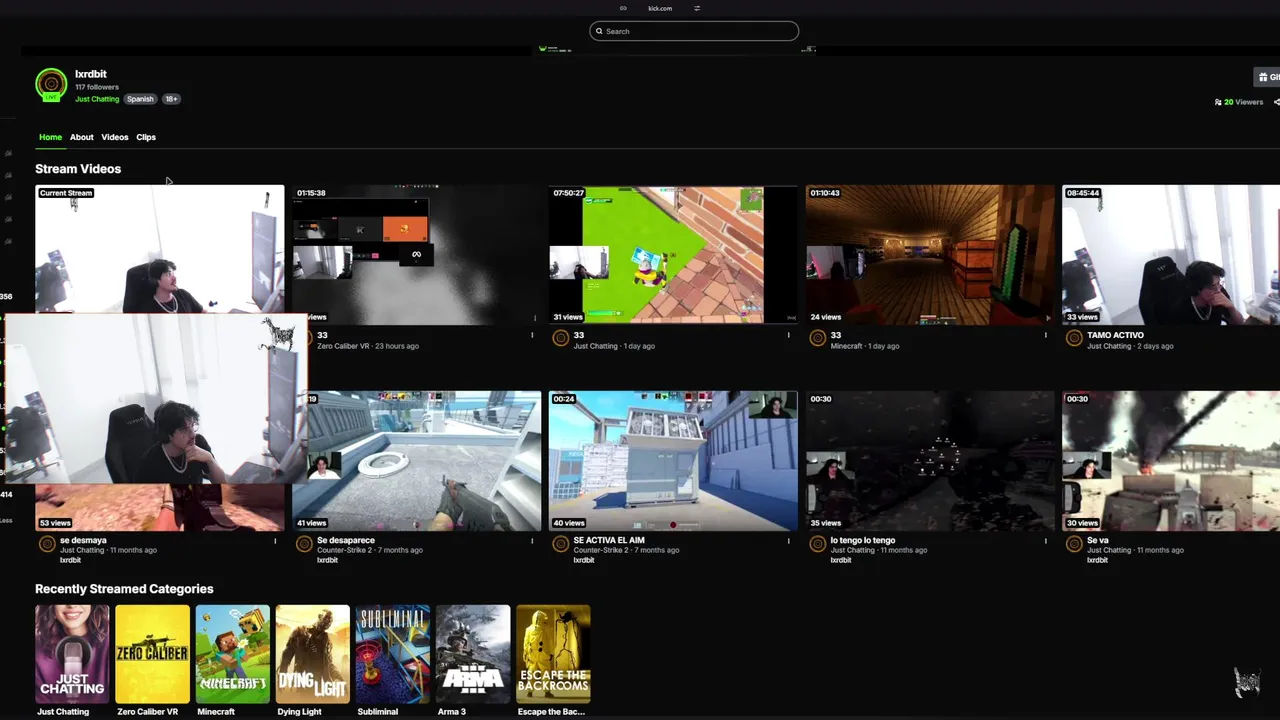Click the viewers icon beside 20 Viewers

[x=1218, y=102]
